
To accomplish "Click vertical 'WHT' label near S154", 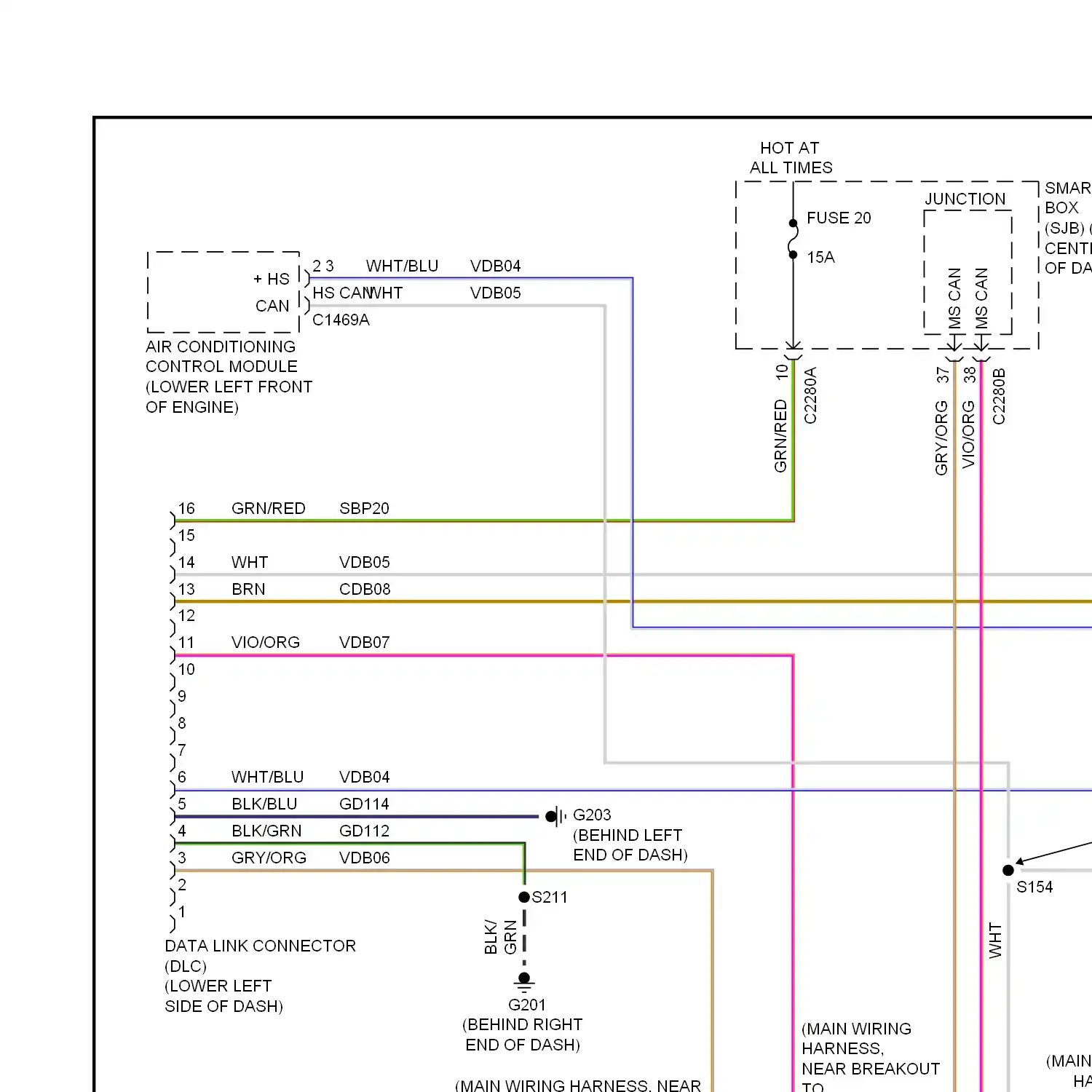I will (x=995, y=941).
